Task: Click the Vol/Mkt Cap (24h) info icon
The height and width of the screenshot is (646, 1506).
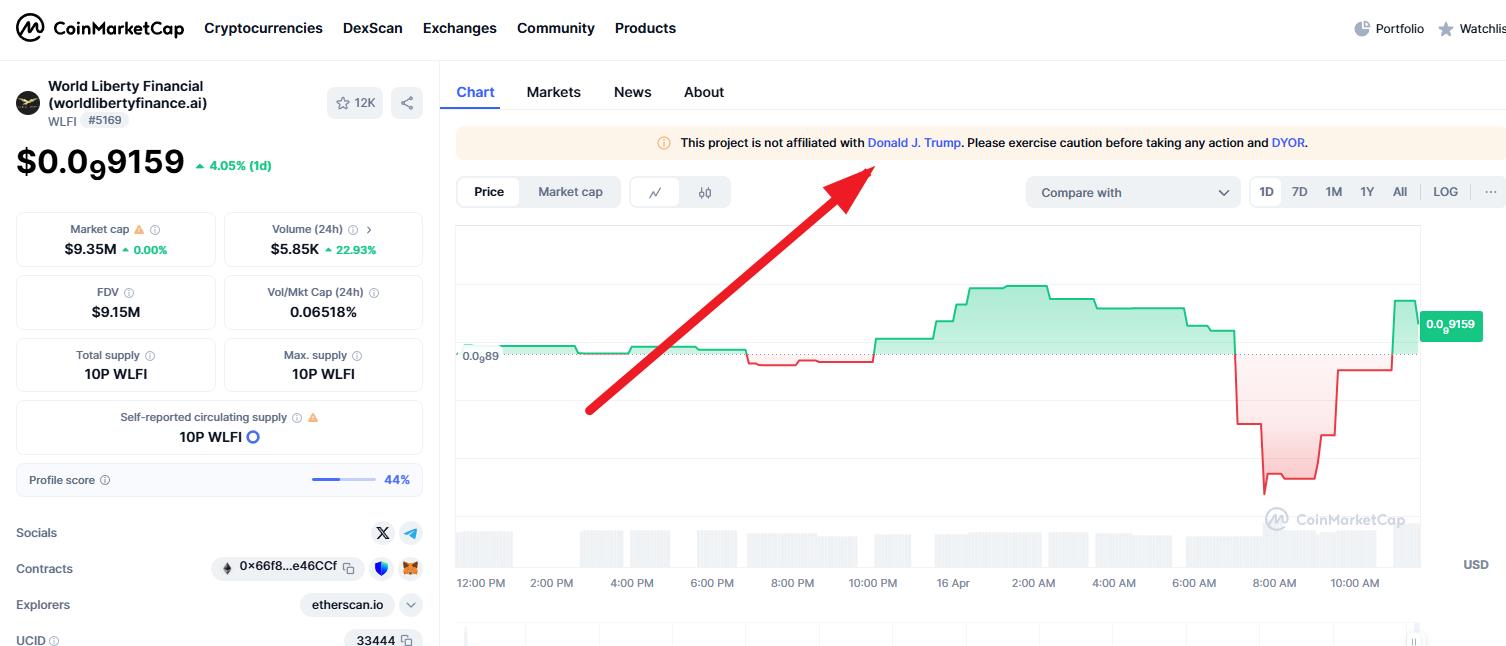Action: pyautogui.click(x=374, y=293)
